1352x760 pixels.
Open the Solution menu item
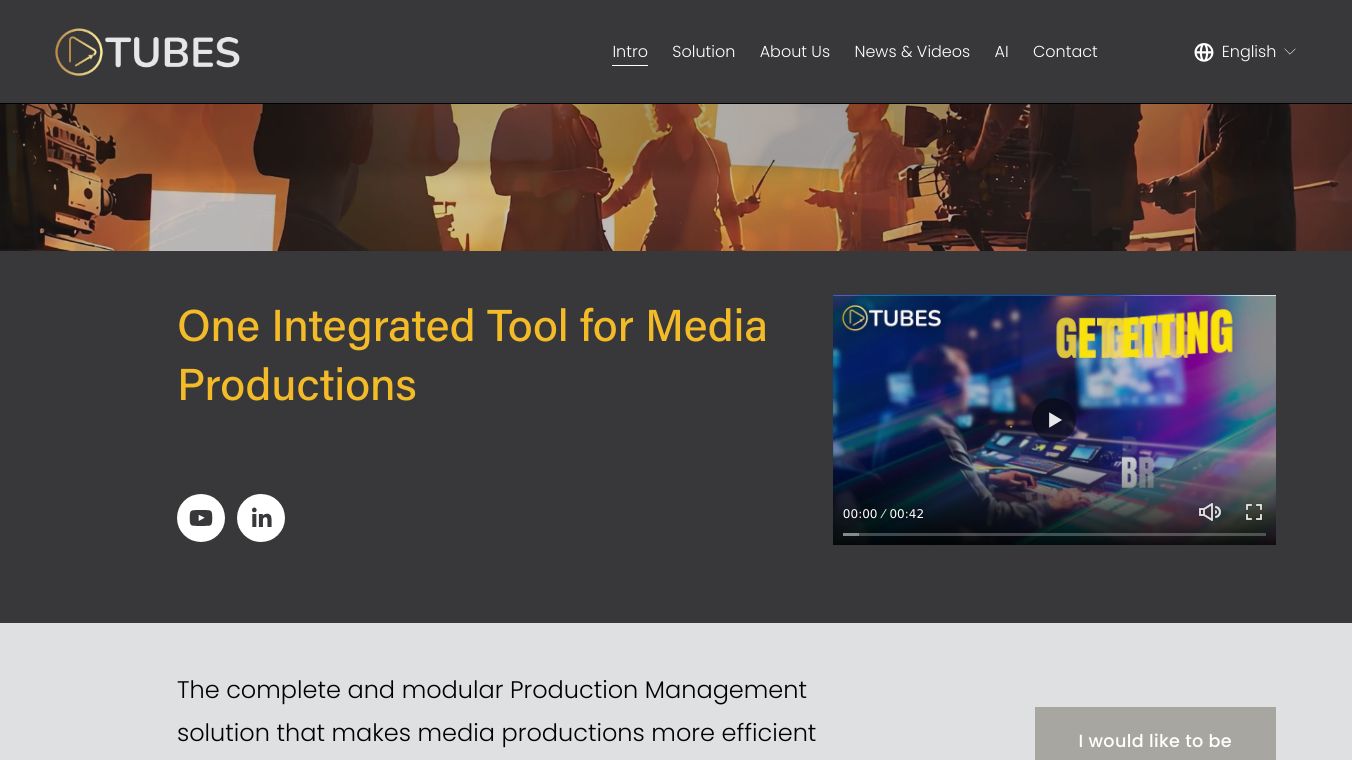703,52
